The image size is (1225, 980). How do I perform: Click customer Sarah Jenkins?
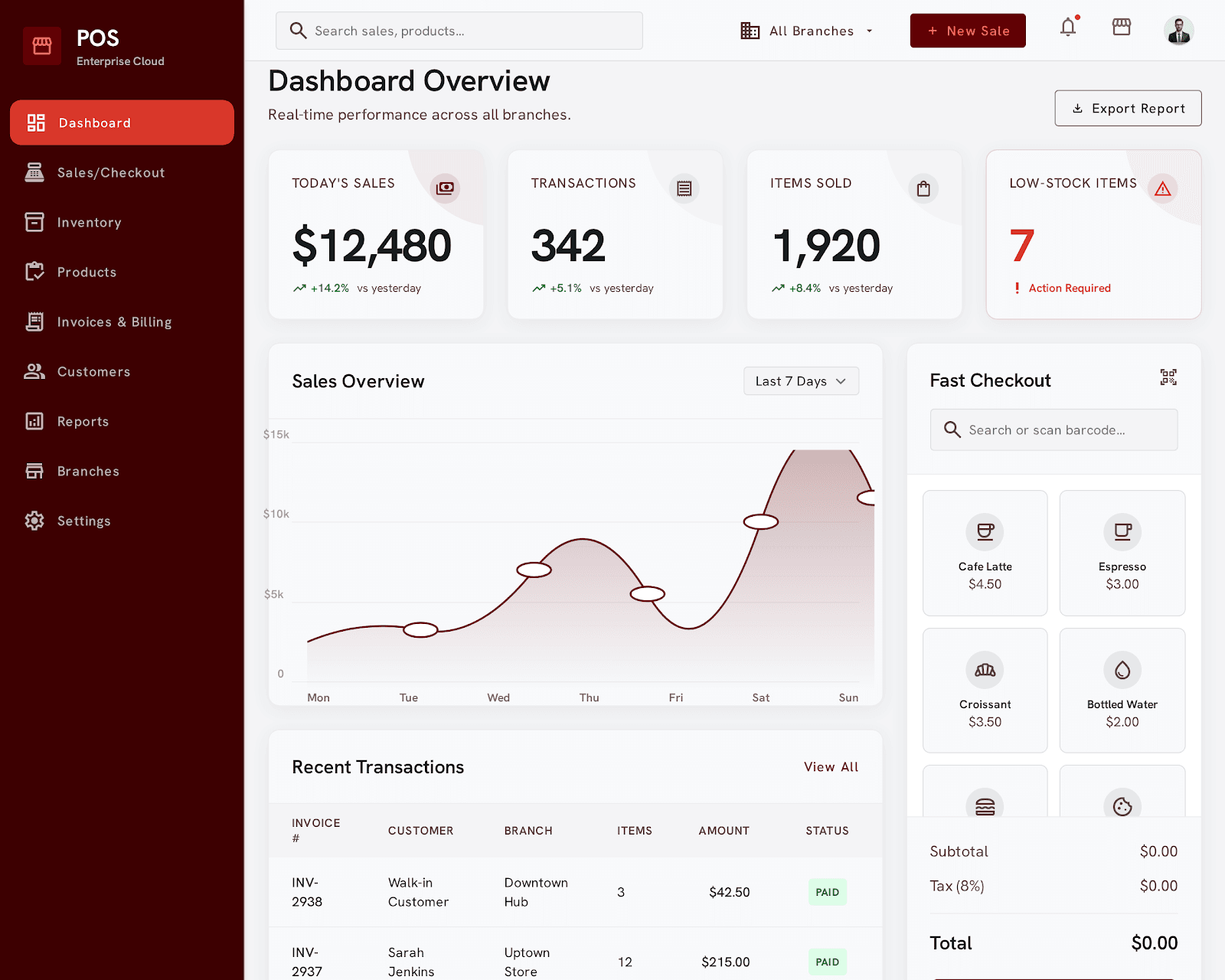pyautogui.click(x=411, y=962)
